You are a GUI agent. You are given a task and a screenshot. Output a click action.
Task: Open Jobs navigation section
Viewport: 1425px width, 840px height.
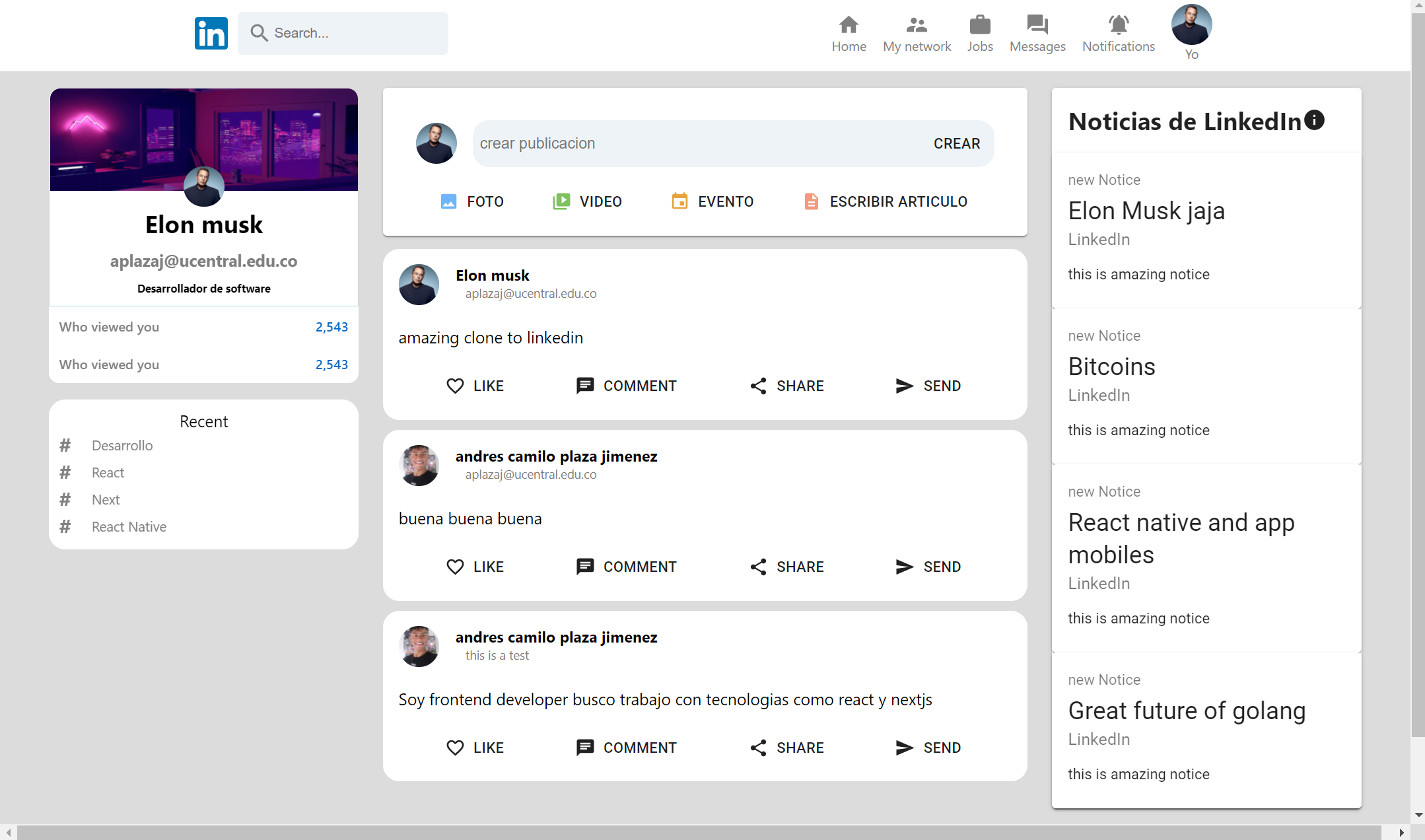980,32
